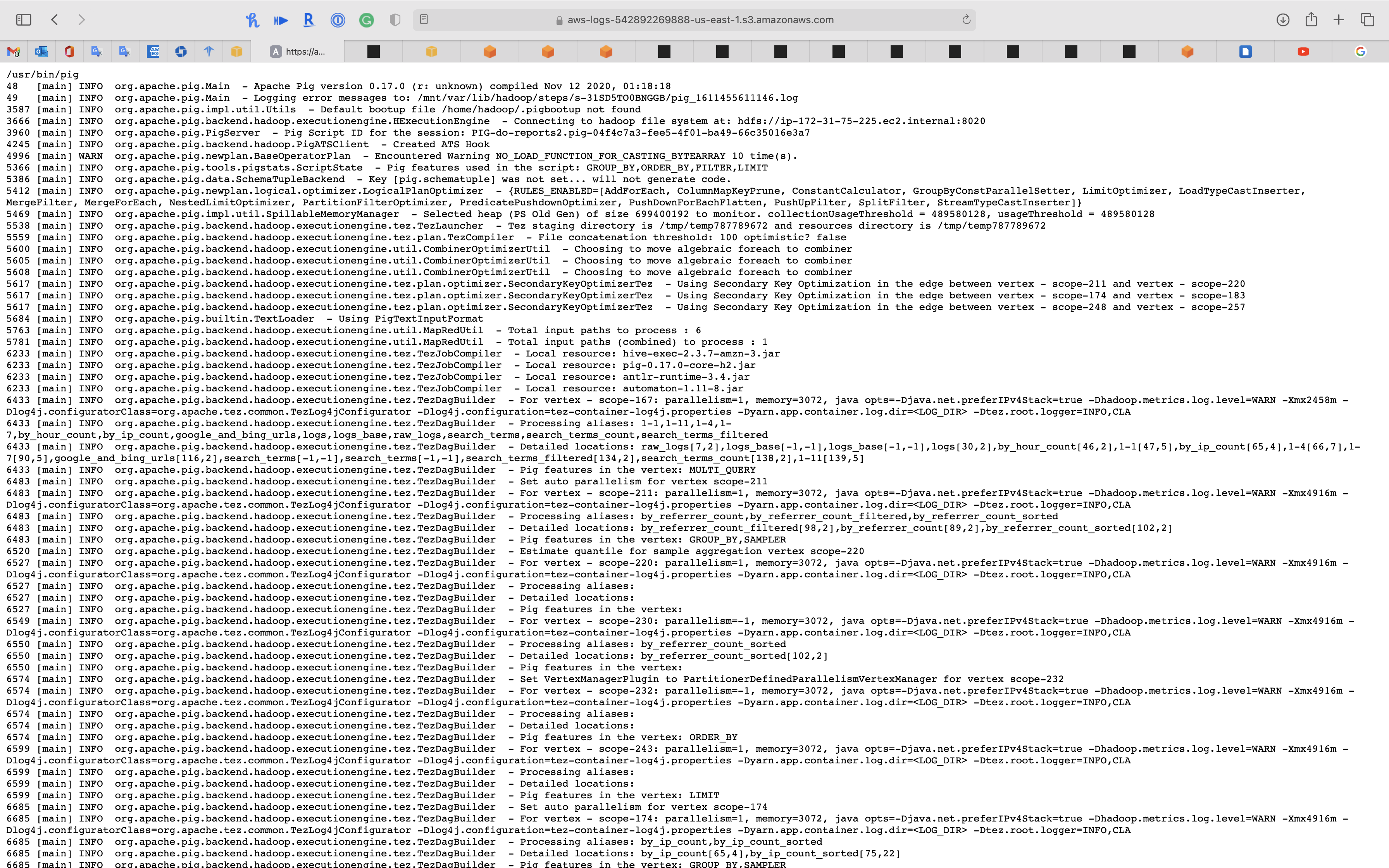
Task: Toggle the Safari sidebar panel
Action: pyautogui.click(x=24, y=20)
